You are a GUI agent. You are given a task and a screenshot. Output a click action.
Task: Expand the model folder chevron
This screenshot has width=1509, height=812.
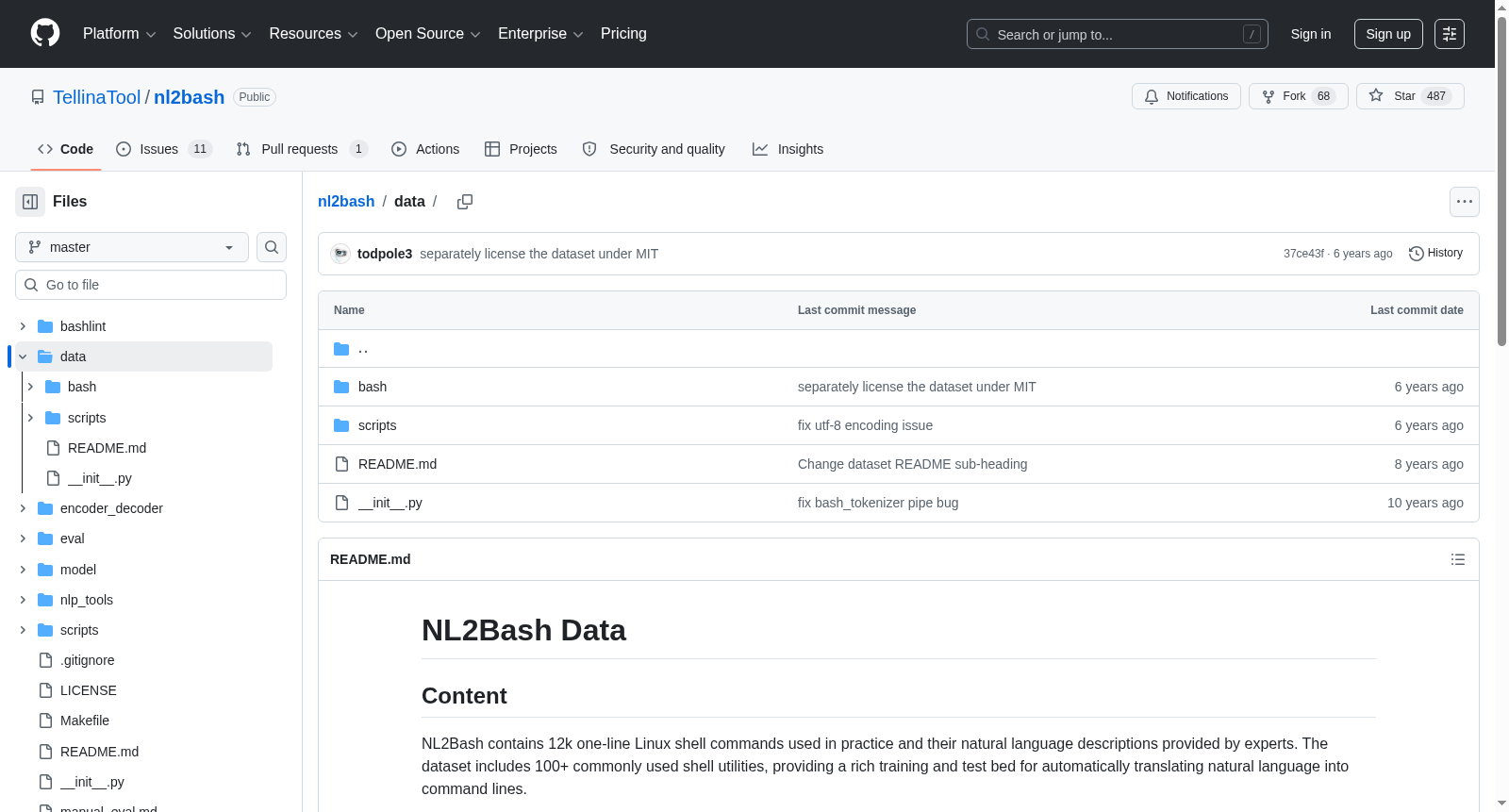pos(23,570)
